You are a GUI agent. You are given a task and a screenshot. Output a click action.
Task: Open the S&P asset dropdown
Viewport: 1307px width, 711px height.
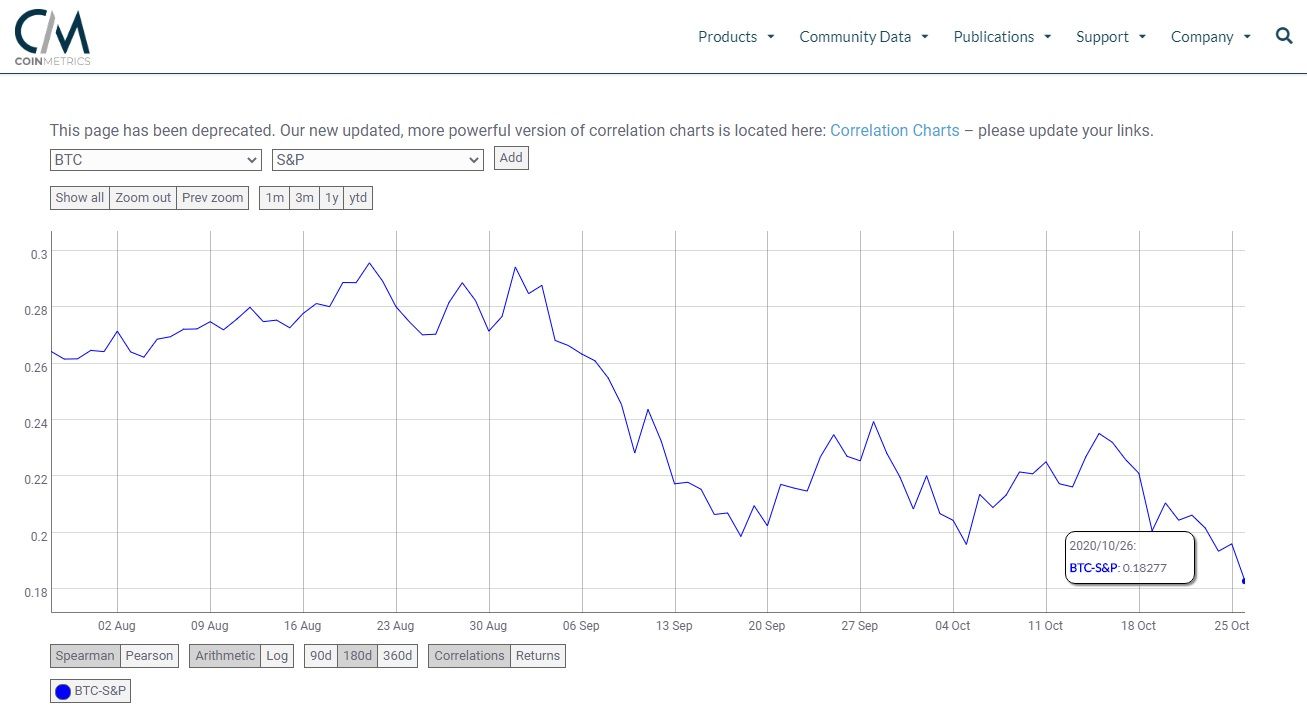[x=377, y=160]
